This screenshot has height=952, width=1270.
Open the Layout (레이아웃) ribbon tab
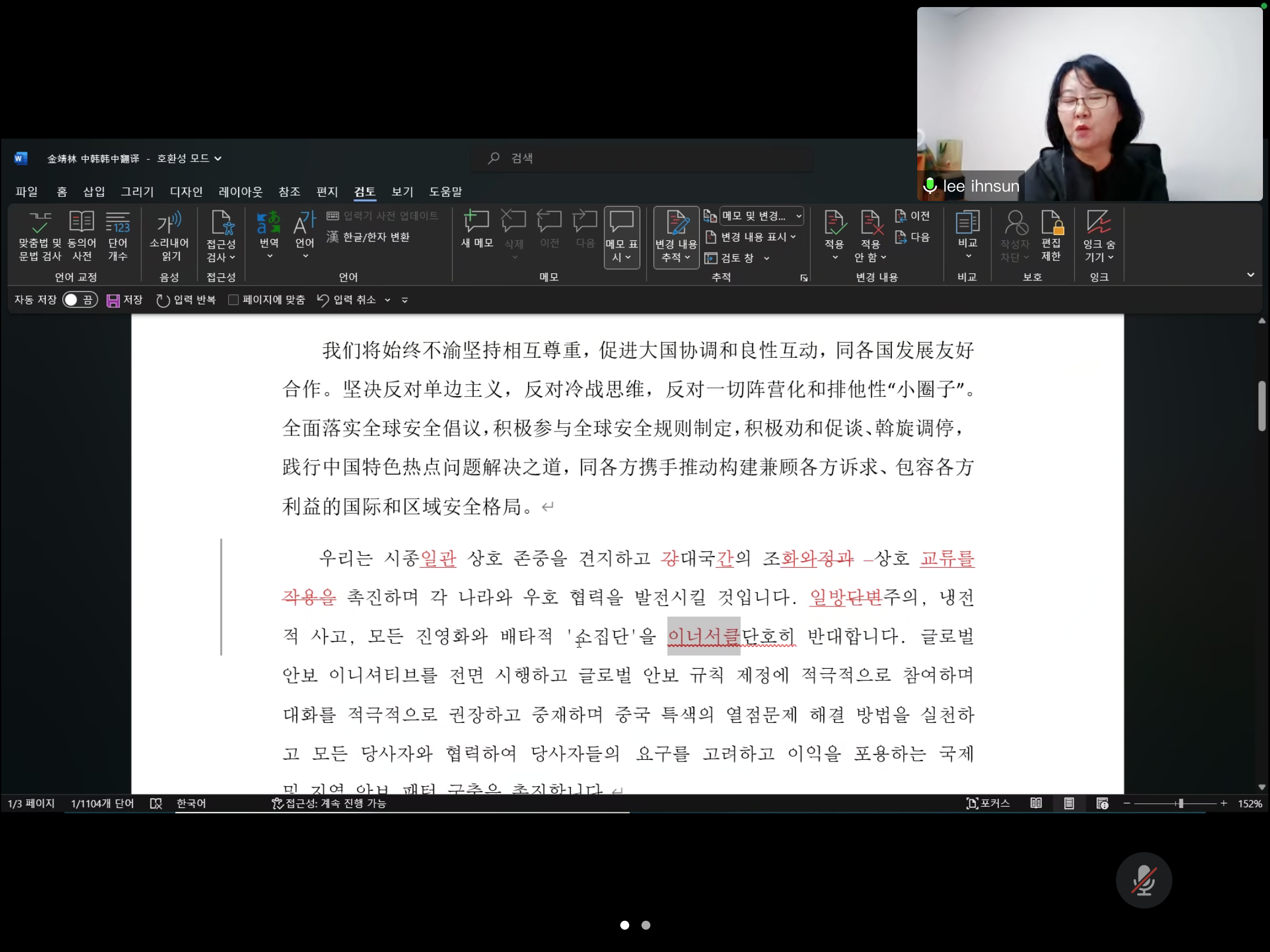[240, 192]
